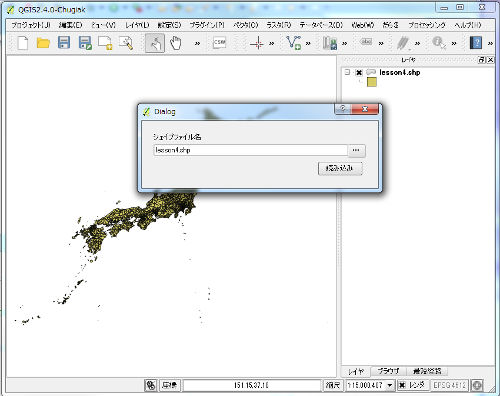Viewport: 500px width, 396px height.
Task: Select the lesson4.shp layer name
Action: pyautogui.click(x=400, y=72)
